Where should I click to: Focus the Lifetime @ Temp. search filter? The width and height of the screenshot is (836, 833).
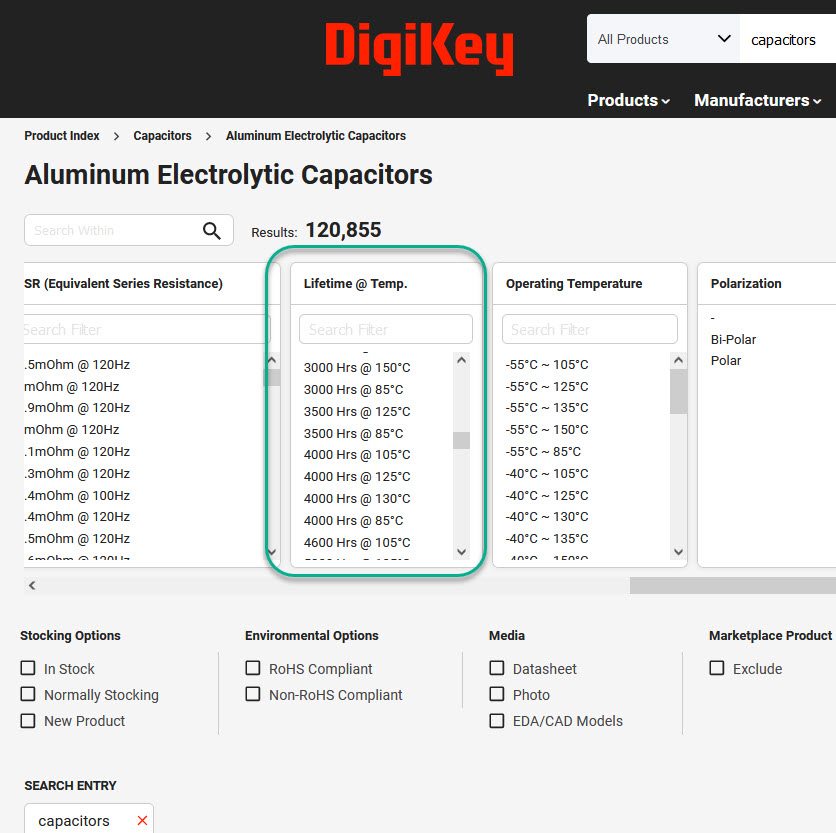click(386, 329)
